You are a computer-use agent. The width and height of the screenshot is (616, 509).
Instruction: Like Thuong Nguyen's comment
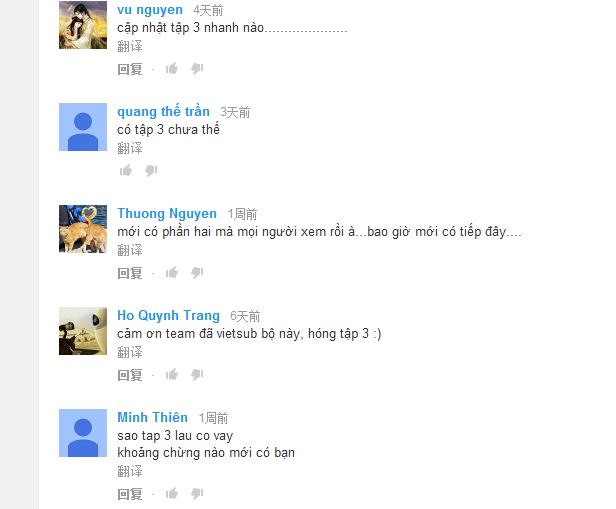(x=172, y=273)
